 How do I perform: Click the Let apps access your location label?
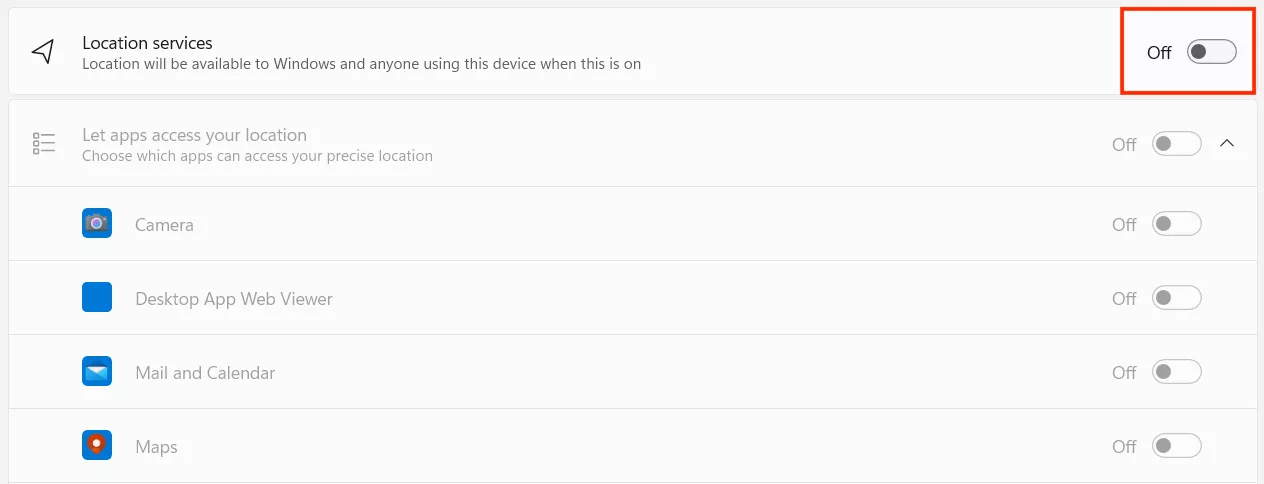(194, 135)
